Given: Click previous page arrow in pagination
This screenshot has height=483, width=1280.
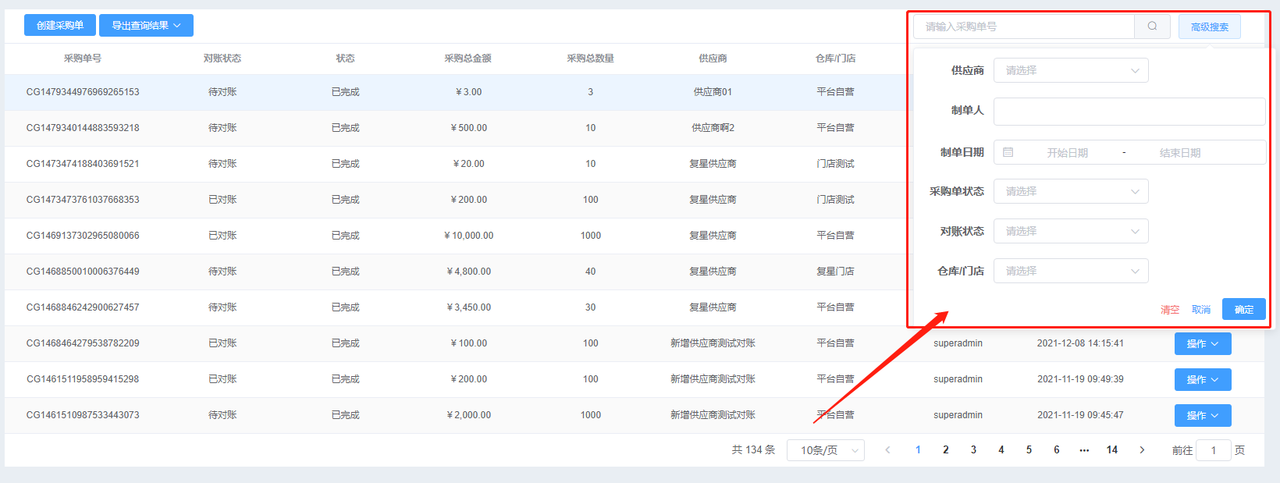Looking at the screenshot, I should pos(887,450).
